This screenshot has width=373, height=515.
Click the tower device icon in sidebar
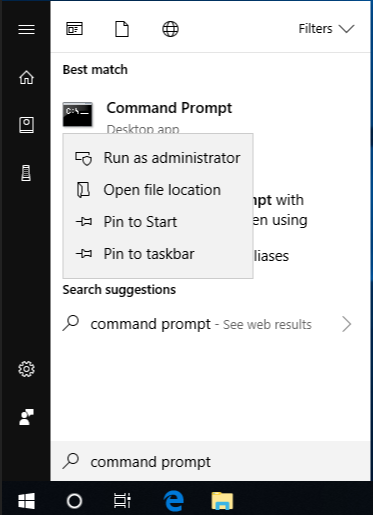(x=26, y=173)
